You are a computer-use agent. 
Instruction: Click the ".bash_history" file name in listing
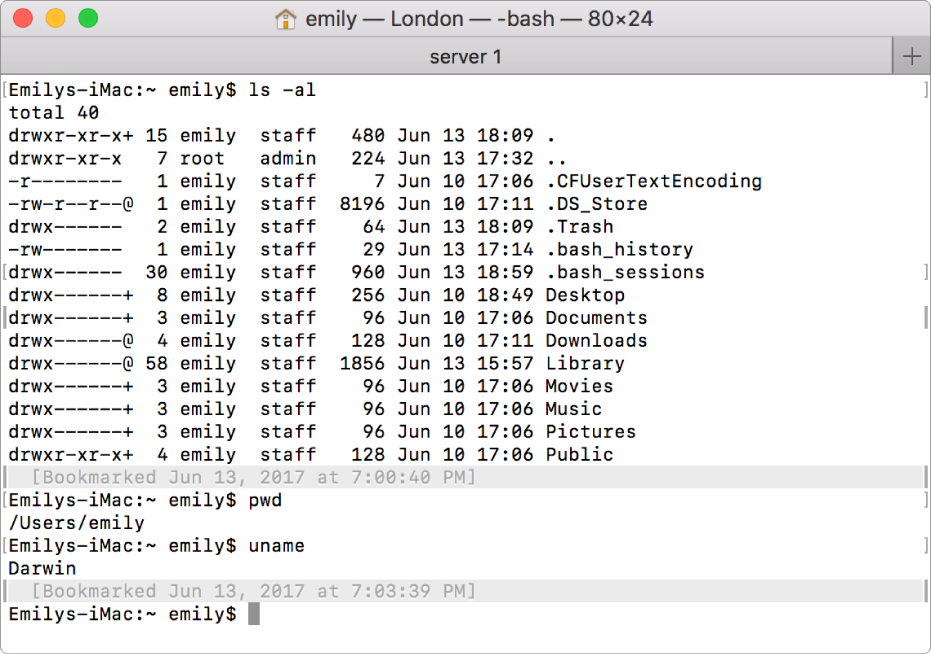619,249
